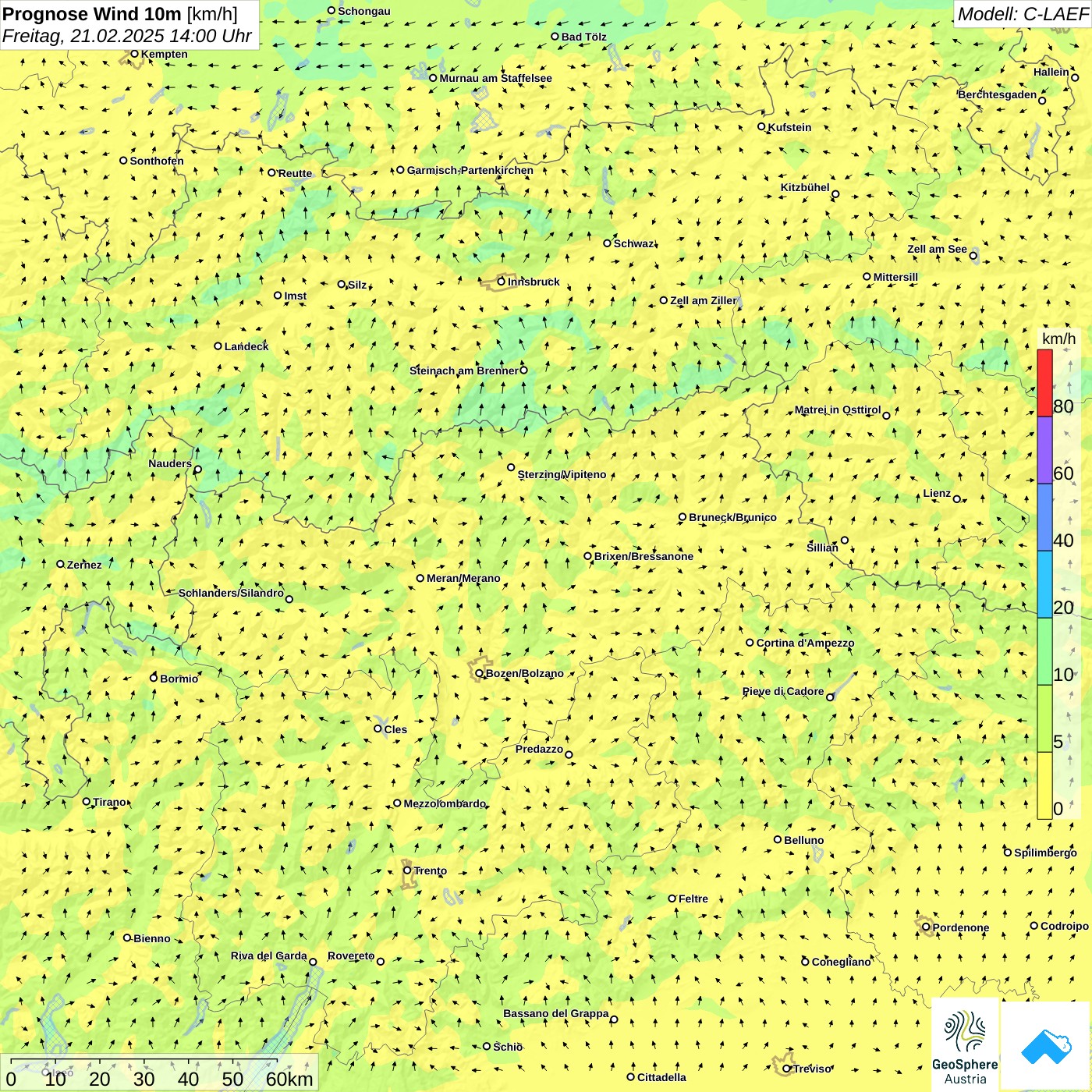The width and height of the screenshot is (1092, 1092).
Task: Click the Cles location marker
Action: pos(378,729)
